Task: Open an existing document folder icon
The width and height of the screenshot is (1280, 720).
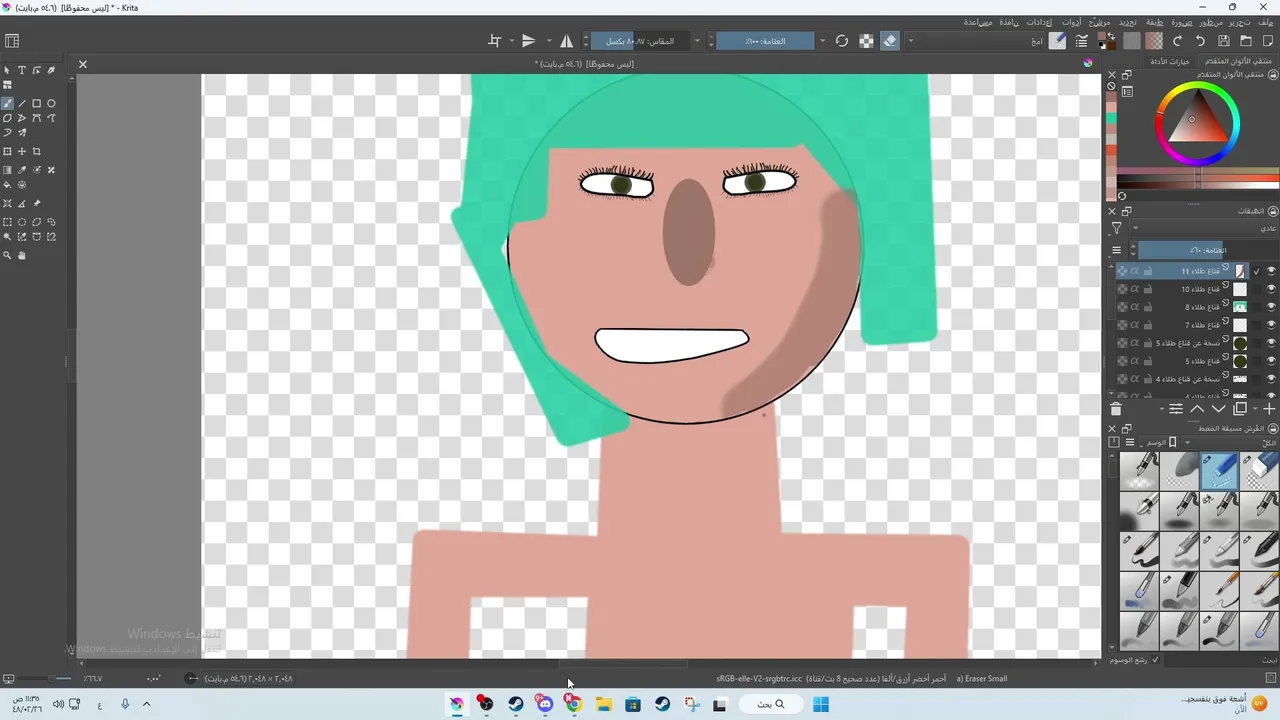Action: tap(1246, 41)
